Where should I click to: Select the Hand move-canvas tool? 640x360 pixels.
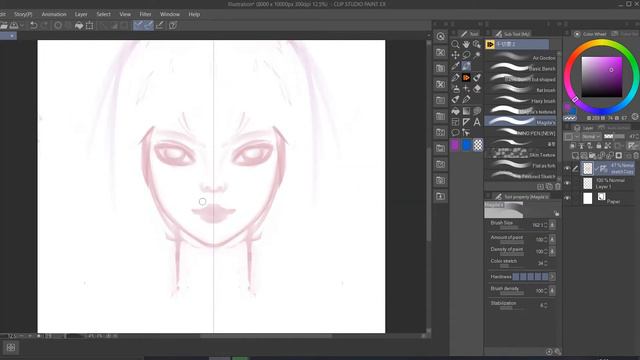466,44
